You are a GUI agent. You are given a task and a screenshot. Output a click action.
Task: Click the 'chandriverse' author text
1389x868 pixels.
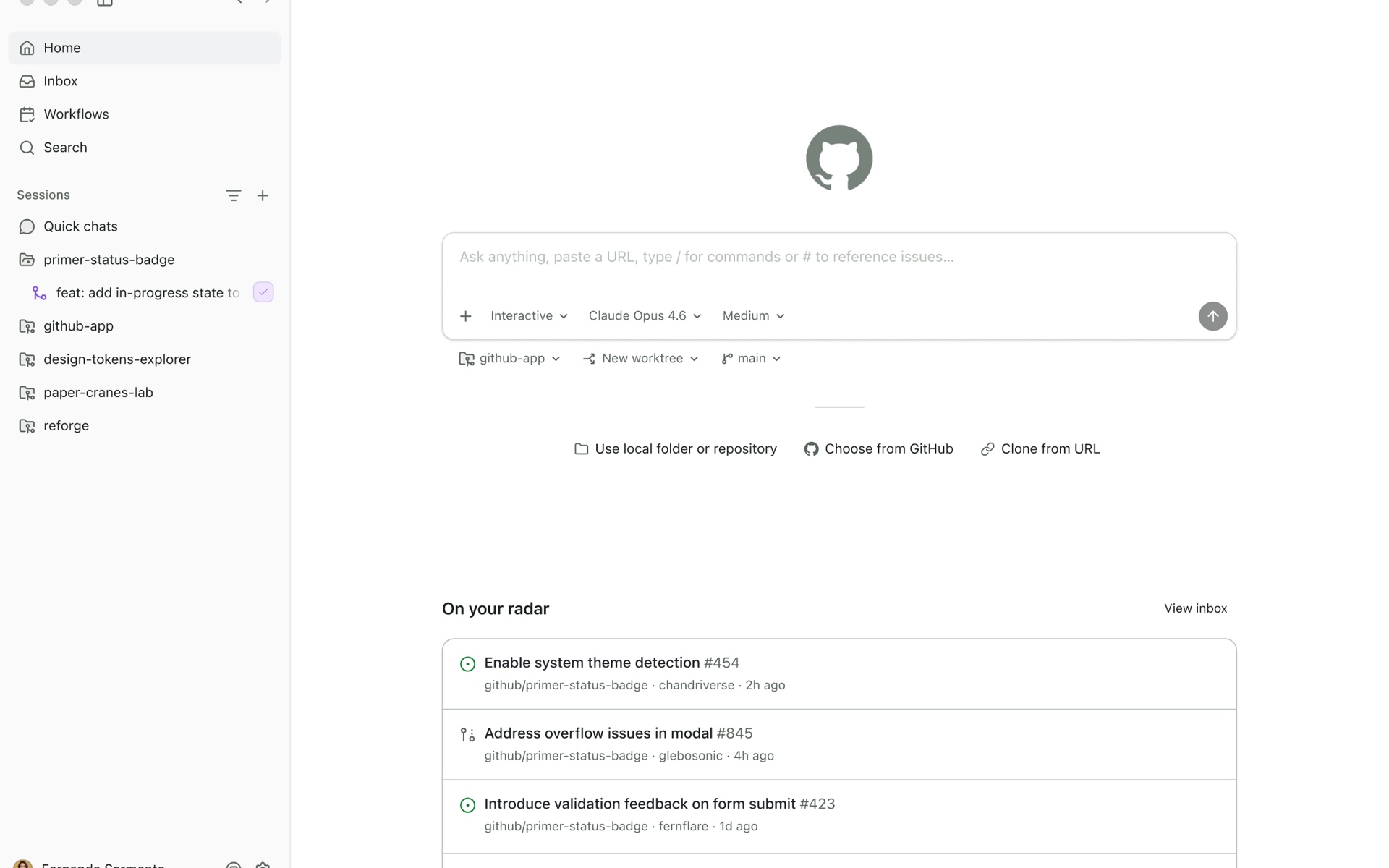tap(696, 685)
